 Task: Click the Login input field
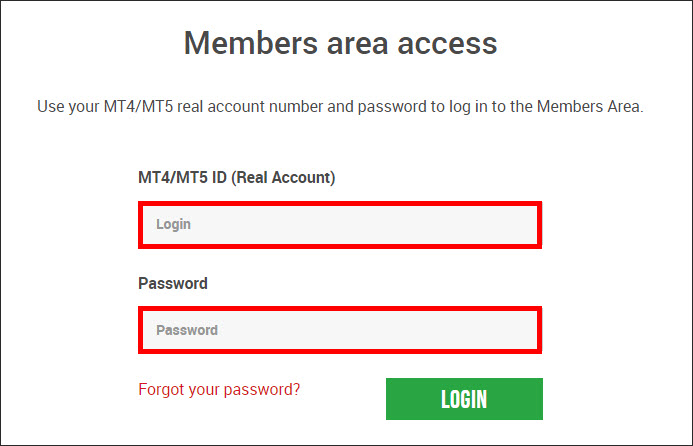click(x=340, y=225)
